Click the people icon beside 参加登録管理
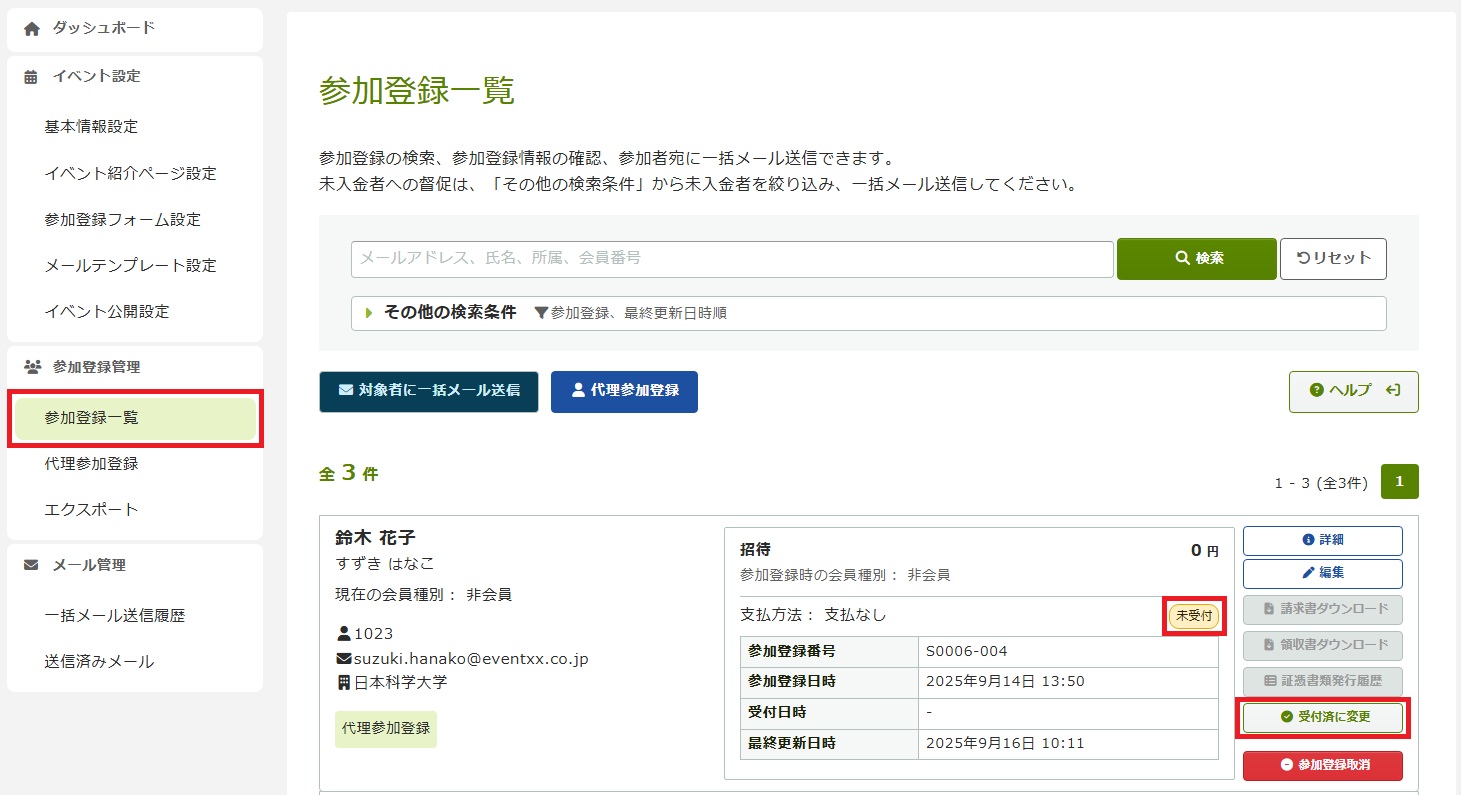 (32, 367)
